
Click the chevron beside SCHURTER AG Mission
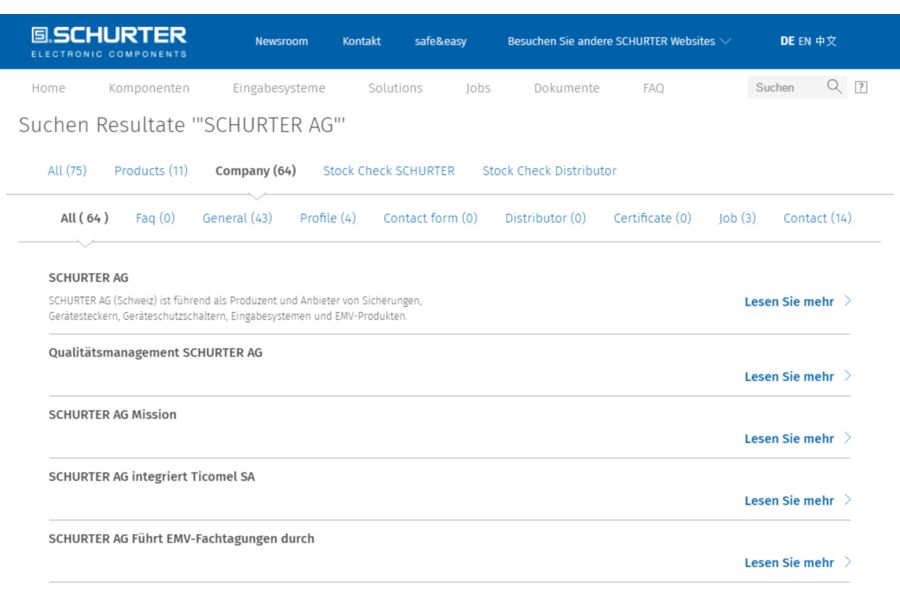click(x=848, y=438)
